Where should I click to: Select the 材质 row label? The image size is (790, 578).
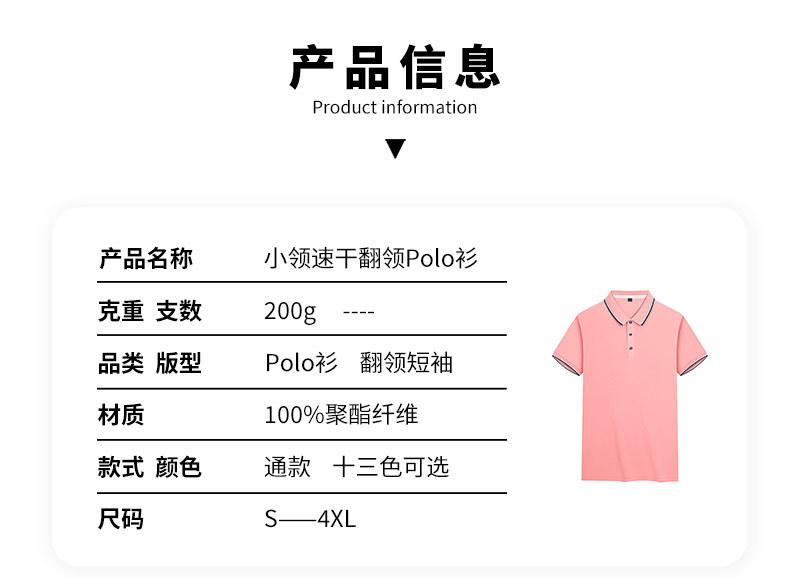tap(121, 415)
